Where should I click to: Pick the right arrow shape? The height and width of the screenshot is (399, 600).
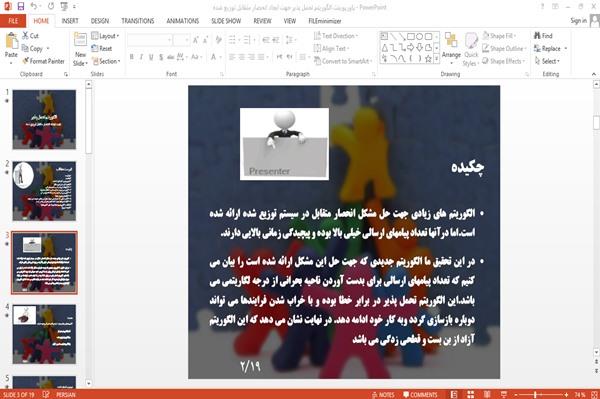(x=411, y=48)
